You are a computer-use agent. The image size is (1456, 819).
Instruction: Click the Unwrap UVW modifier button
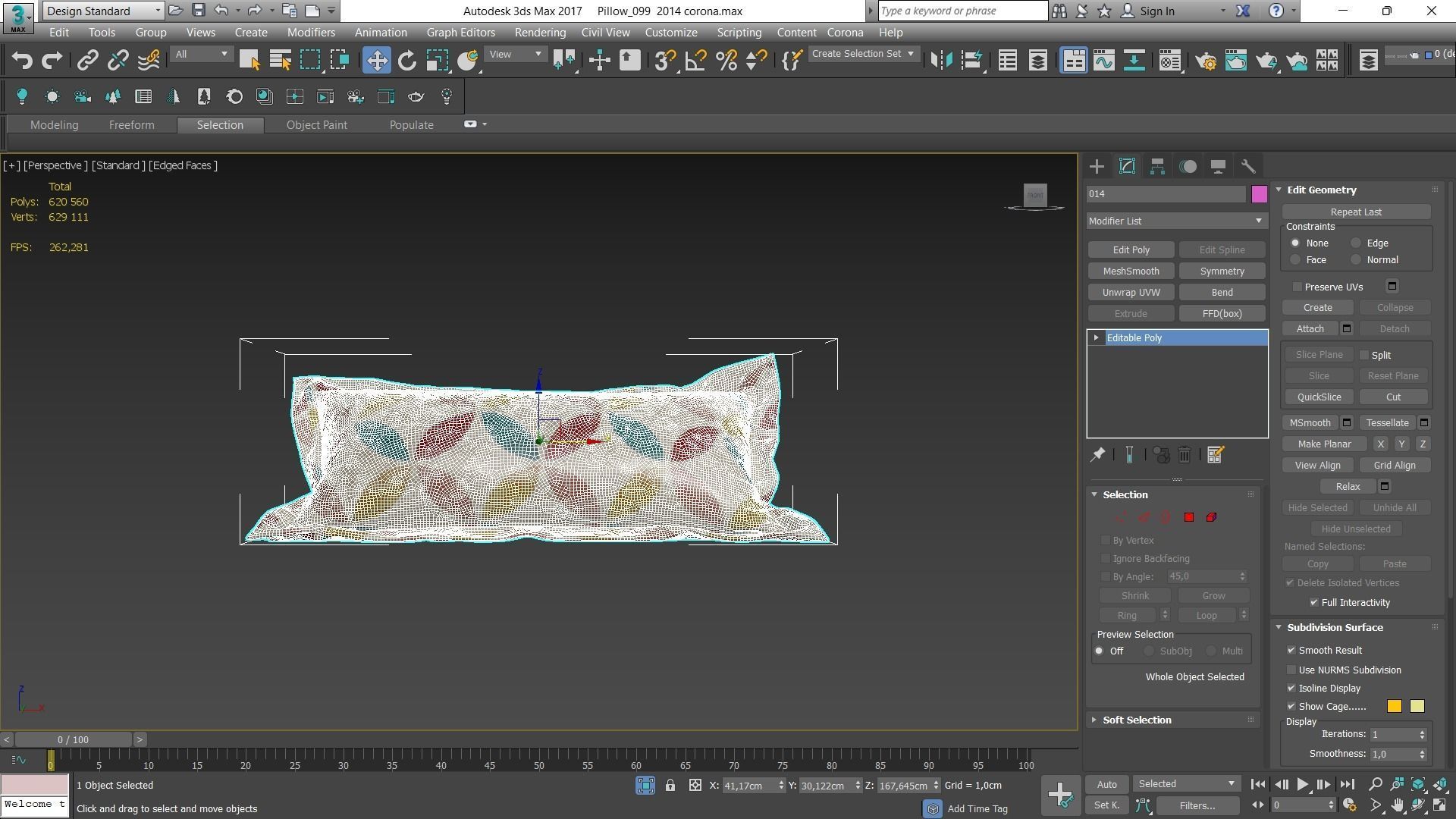coord(1131,293)
